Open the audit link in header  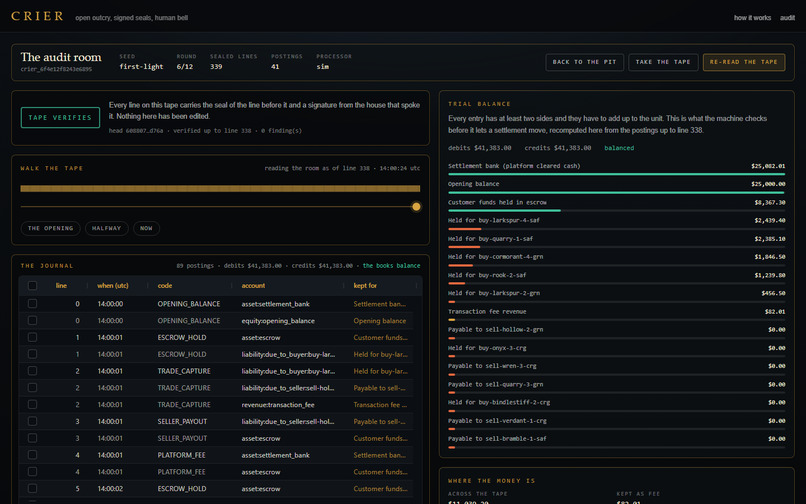(787, 17)
